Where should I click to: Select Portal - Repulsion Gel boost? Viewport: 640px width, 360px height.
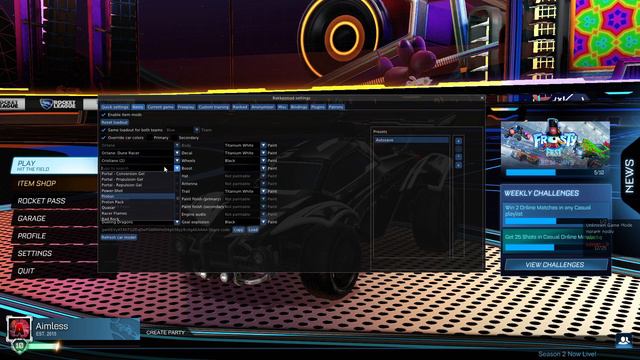pyautogui.click(x=138, y=185)
